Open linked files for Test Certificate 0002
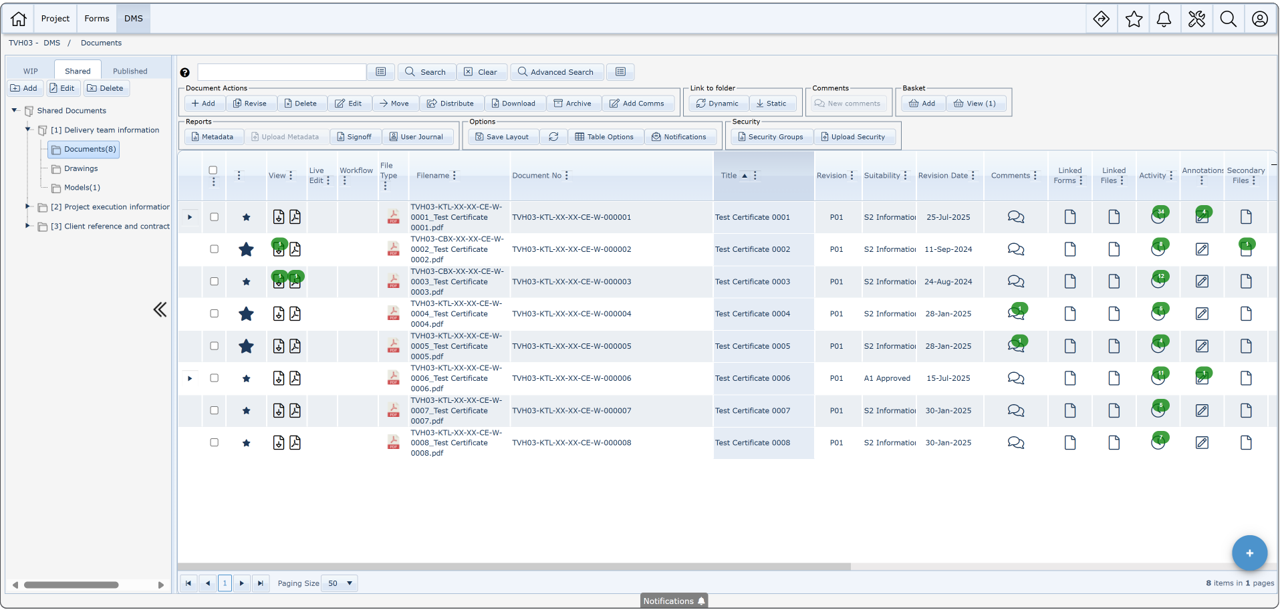This screenshot has width=1280, height=610. [1114, 249]
